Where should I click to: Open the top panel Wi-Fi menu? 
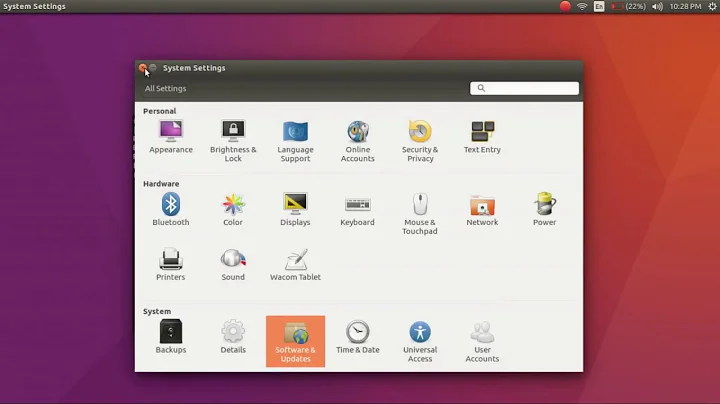[582, 7]
